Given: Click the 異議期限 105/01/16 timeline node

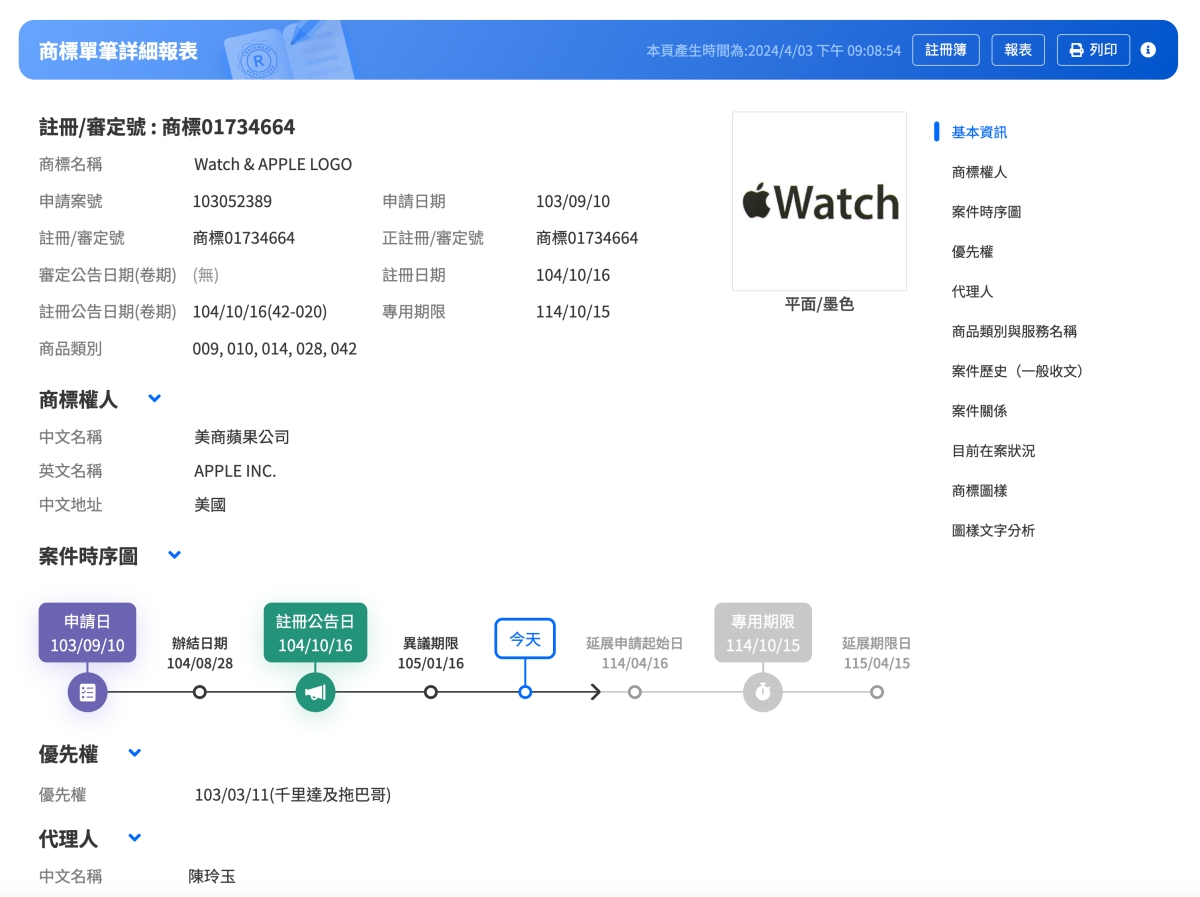Looking at the screenshot, I should point(431,692).
